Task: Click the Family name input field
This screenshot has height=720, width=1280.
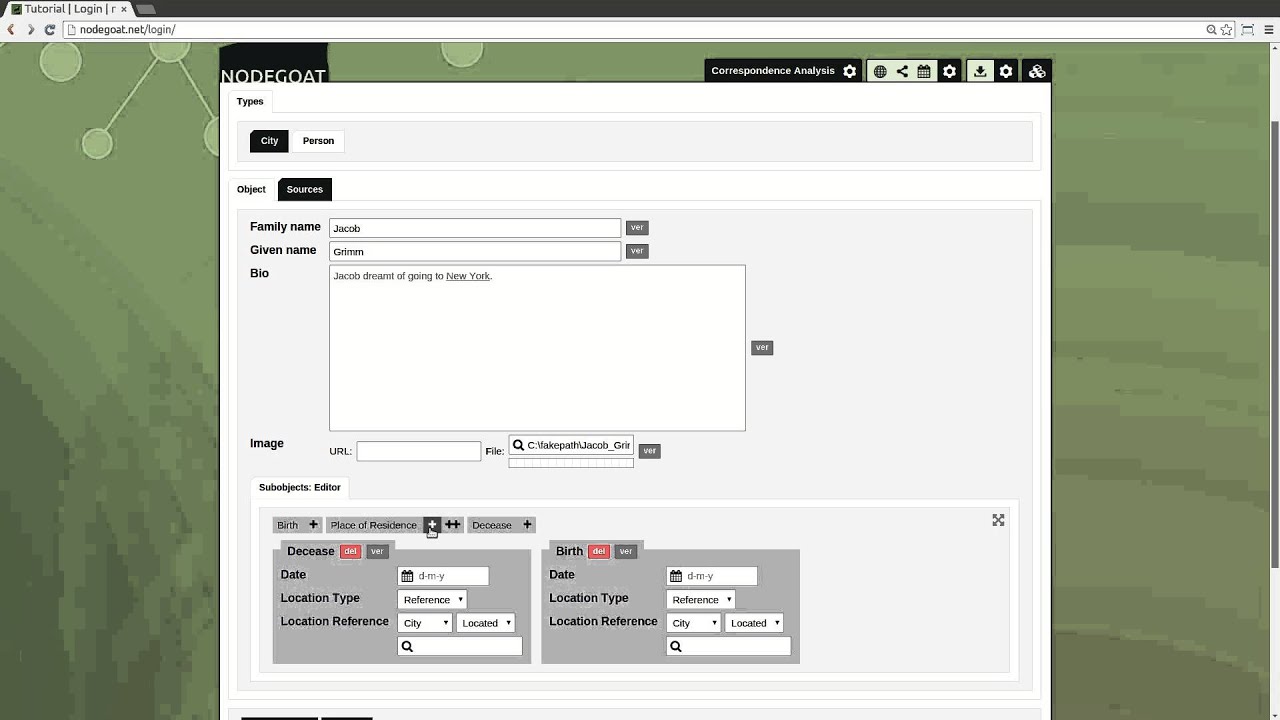Action: coord(475,228)
